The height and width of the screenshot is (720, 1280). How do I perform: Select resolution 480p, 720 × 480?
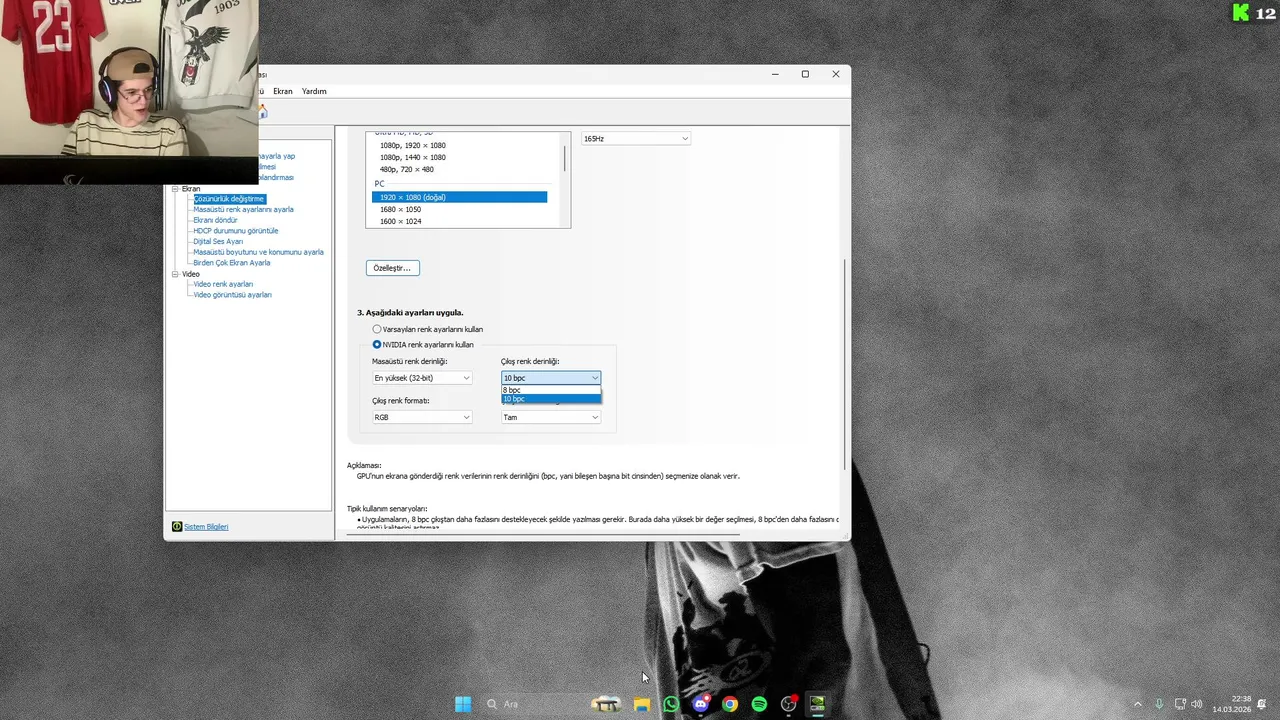pyautogui.click(x=407, y=169)
